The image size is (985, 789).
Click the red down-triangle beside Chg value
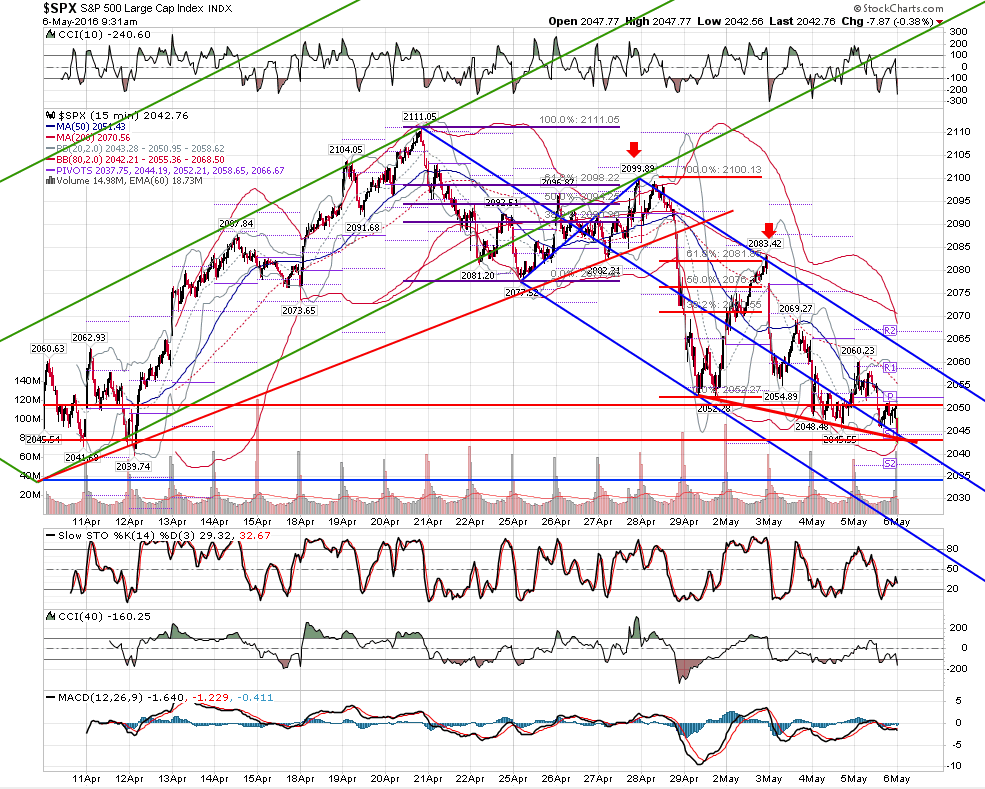[x=940, y=23]
